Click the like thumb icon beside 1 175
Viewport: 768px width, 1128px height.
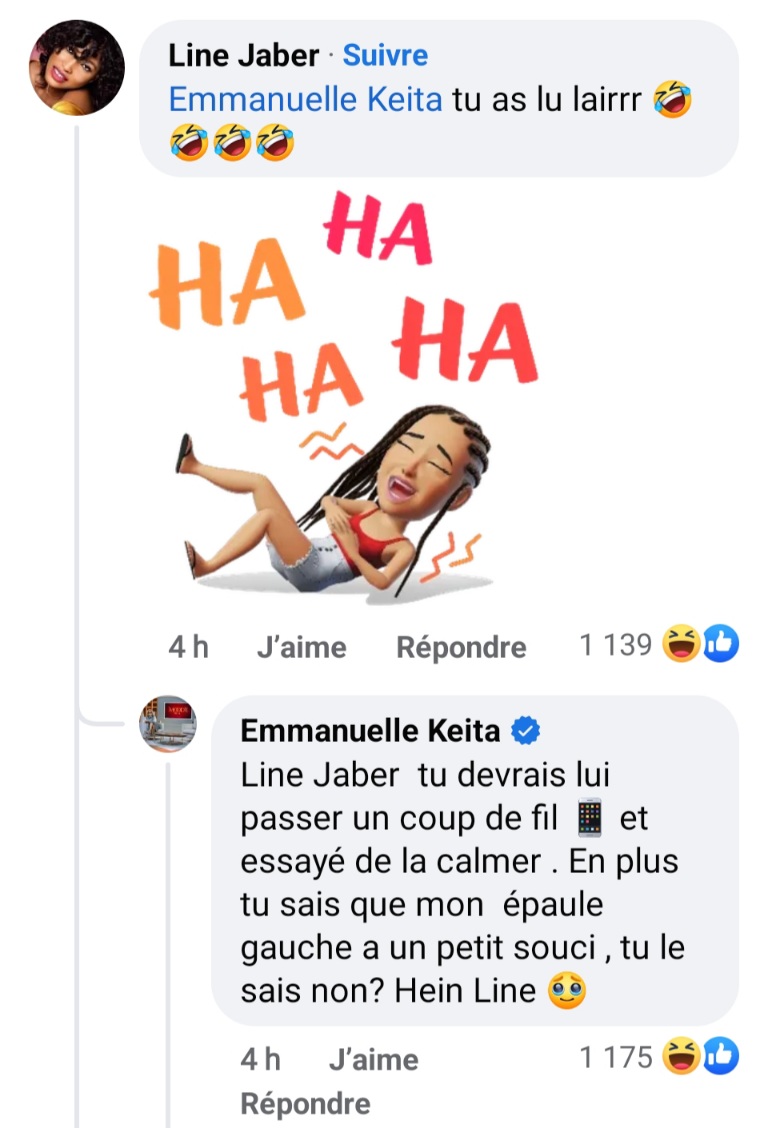tap(721, 1056)
